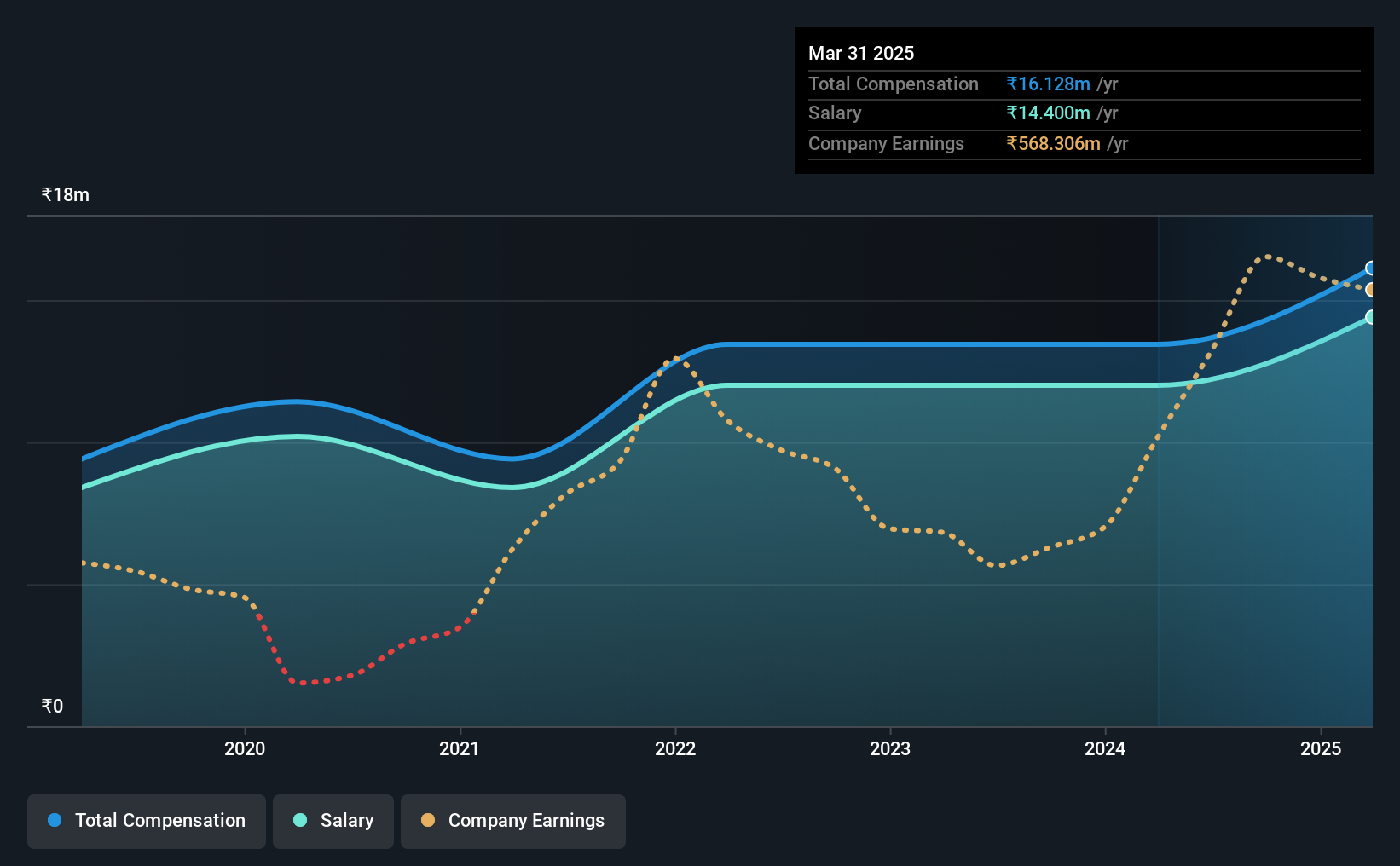Select the orange Company Earnings endpoint marker
The image size is (1400, 866).
1371,290
